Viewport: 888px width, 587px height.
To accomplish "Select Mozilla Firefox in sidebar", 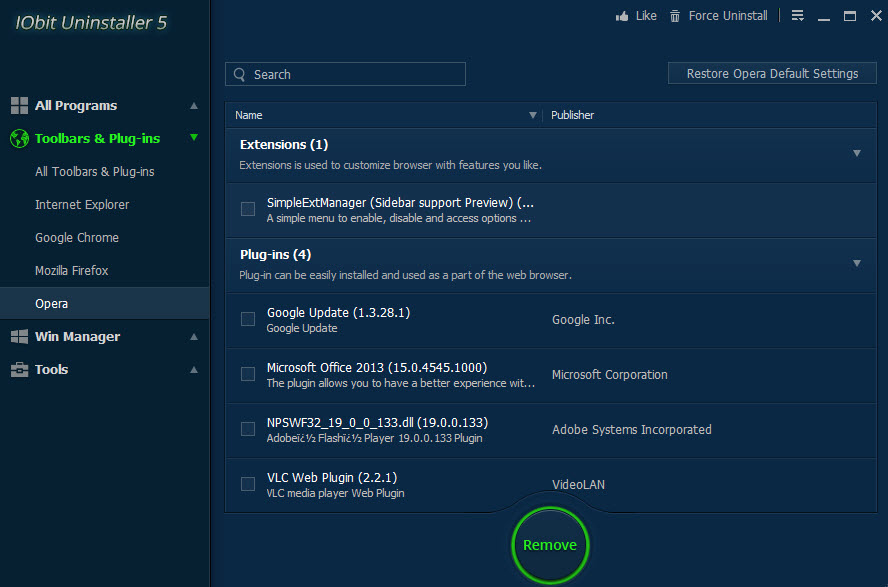I will [71, 271].
